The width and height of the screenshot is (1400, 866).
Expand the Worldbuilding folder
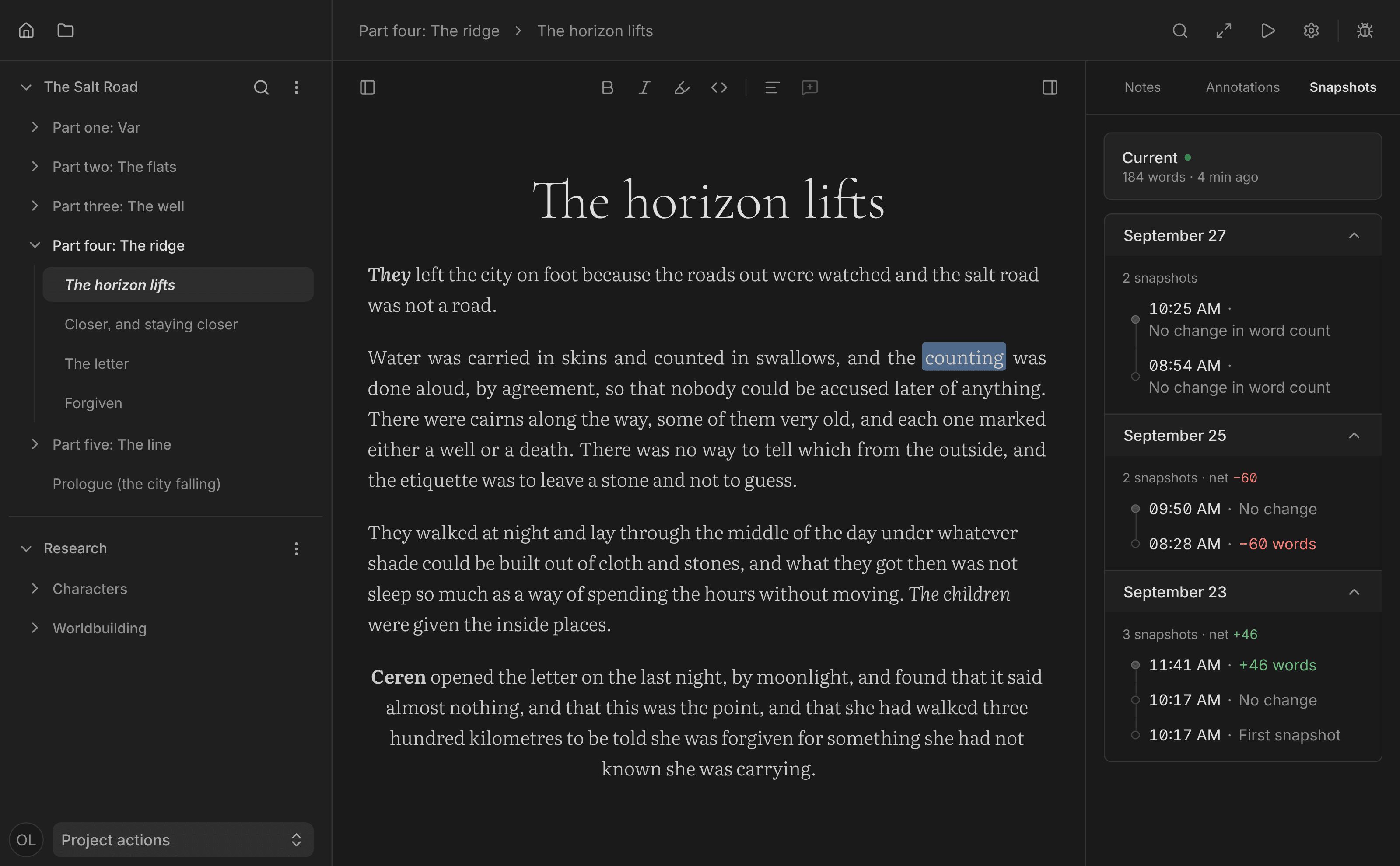tap(35, 629)
